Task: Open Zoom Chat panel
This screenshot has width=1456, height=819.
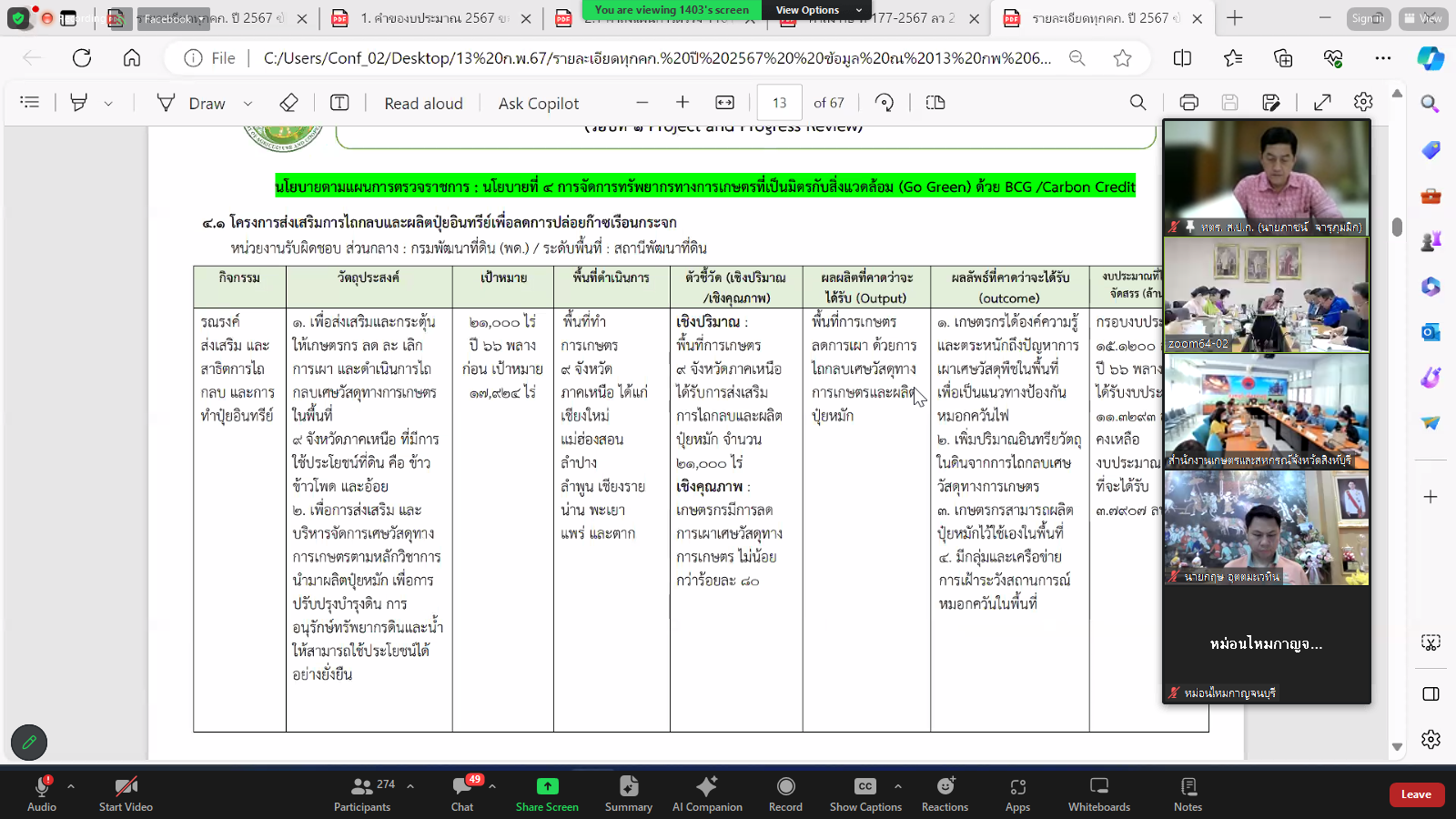Action: point(462,794)
